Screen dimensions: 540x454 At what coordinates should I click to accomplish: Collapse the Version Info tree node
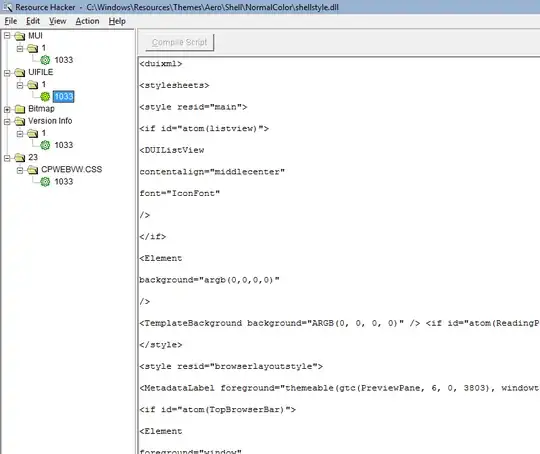pos(7,121)
